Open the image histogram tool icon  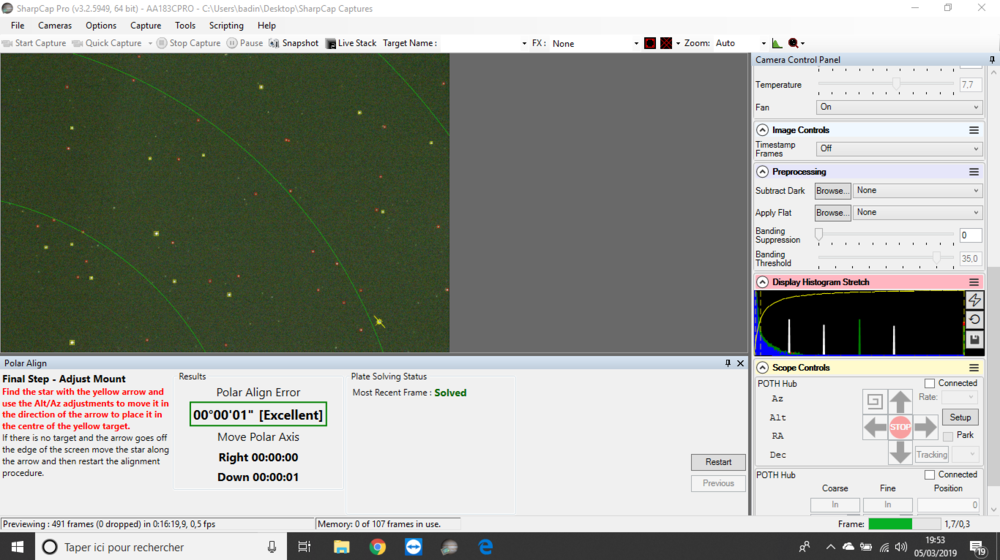pyautogui.click(x=776, y=43)
